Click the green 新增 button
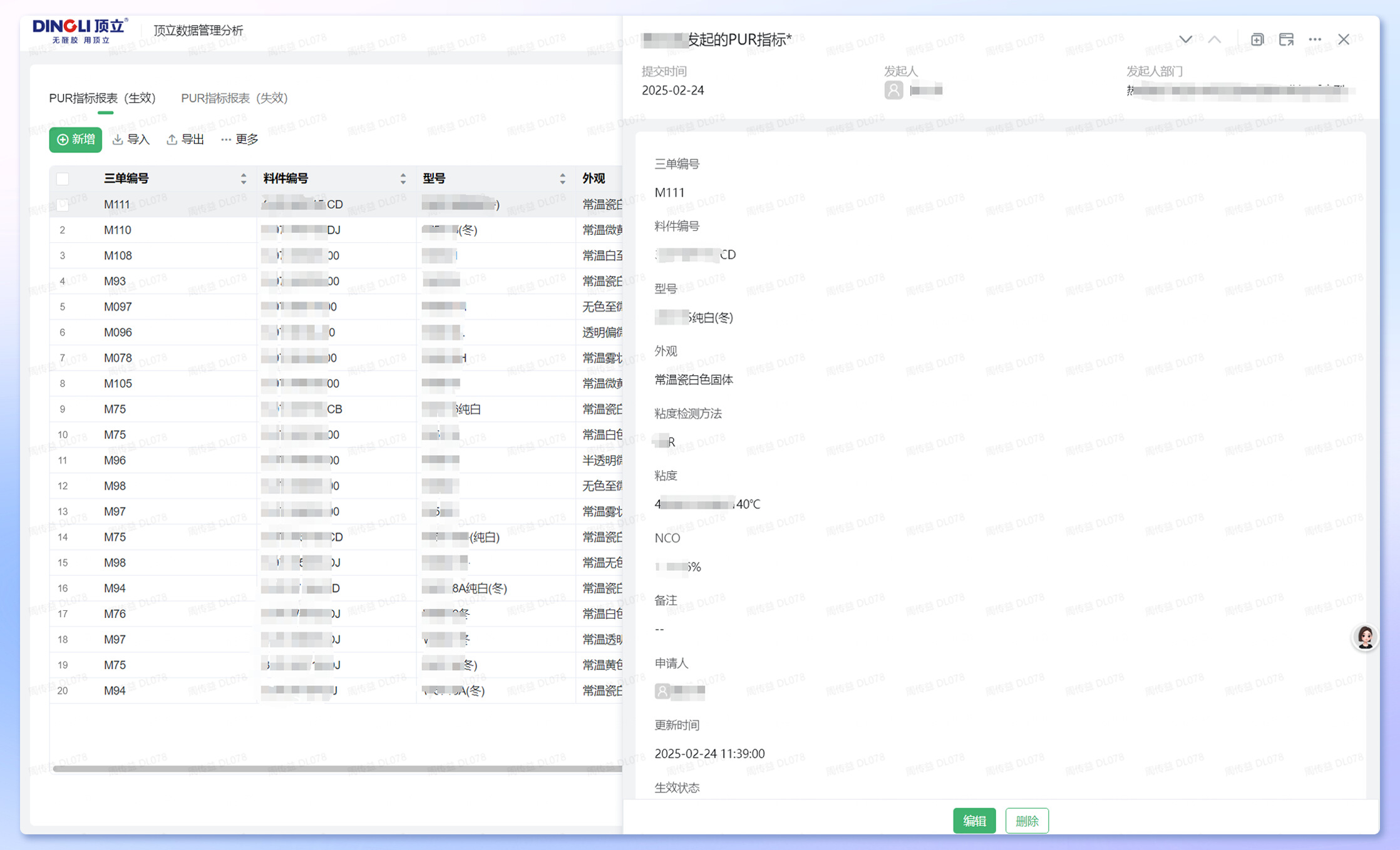 76,139
